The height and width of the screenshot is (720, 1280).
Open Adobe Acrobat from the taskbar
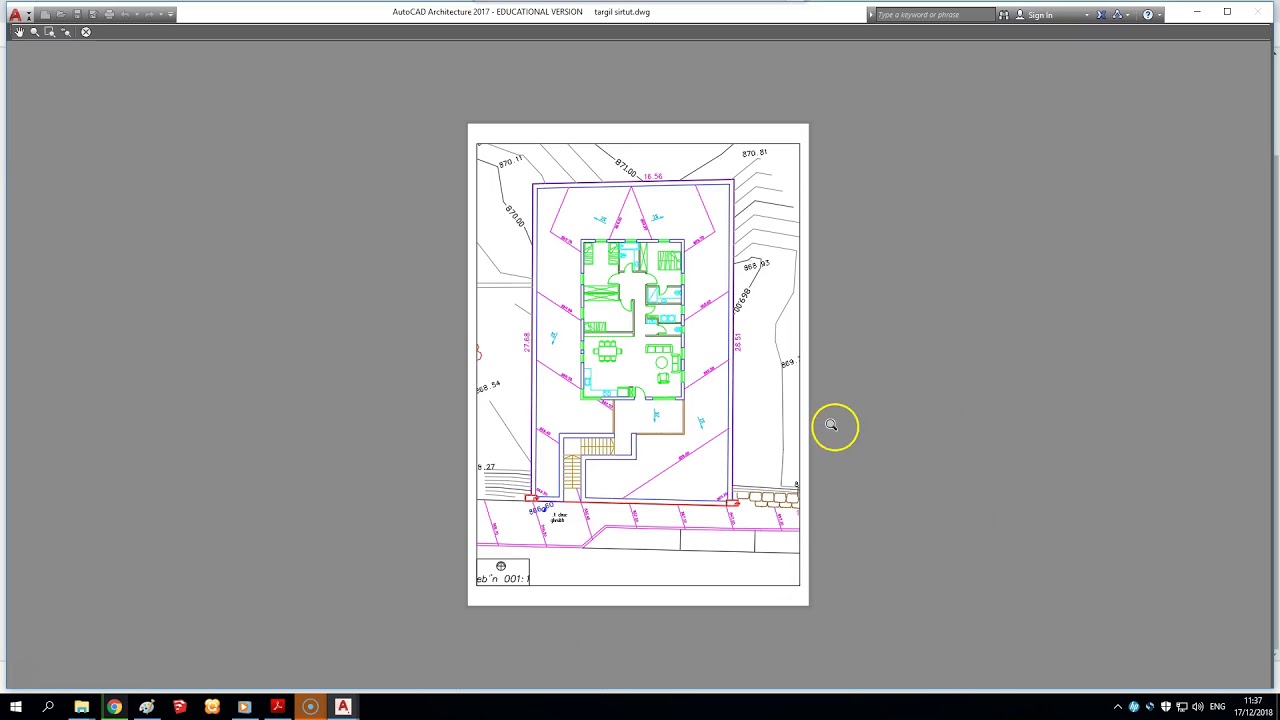(x=277, y=707)
